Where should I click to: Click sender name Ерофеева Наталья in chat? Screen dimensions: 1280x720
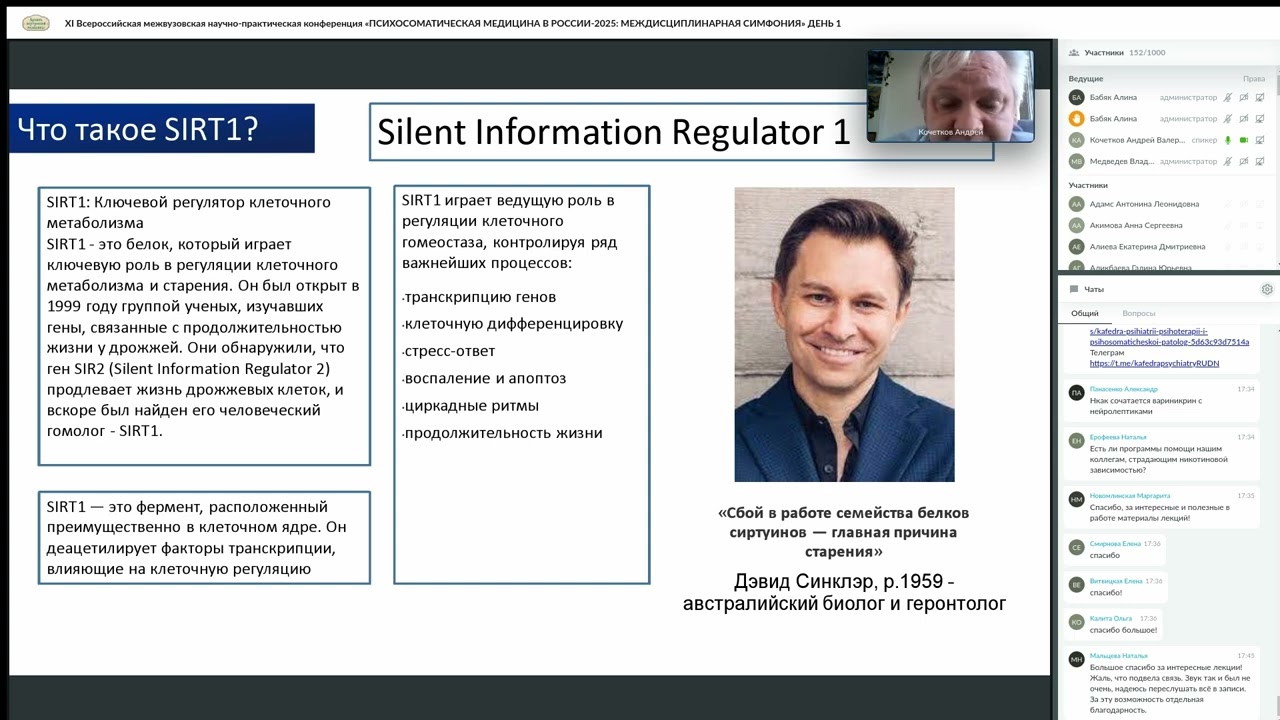coord(1118,437)
